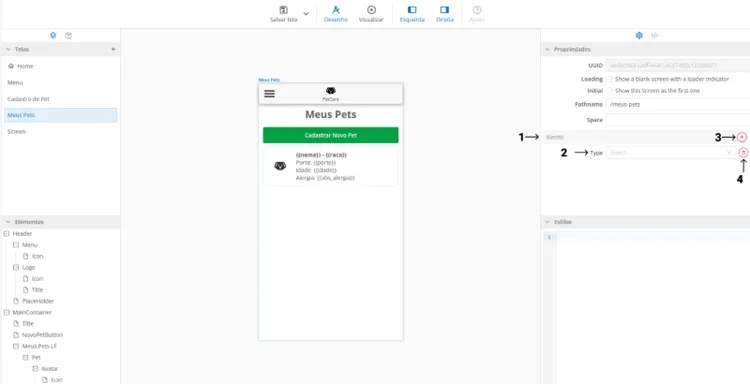This screenshot has height=384, width=750.
Task: Toggle the Direita right panel
Action: [x=445, y=14]
